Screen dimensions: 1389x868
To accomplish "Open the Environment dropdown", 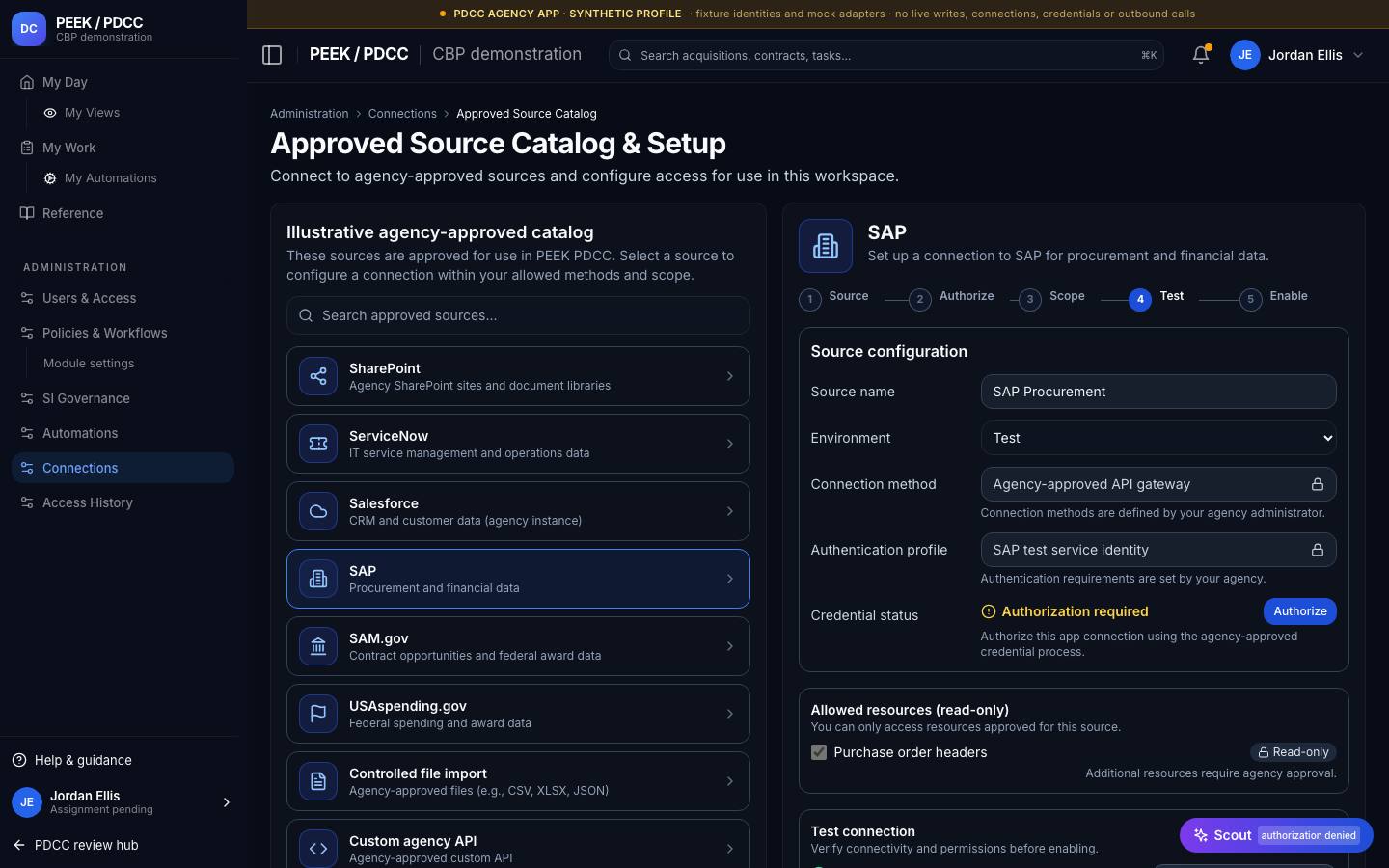I will click(x=1158, y=438).
